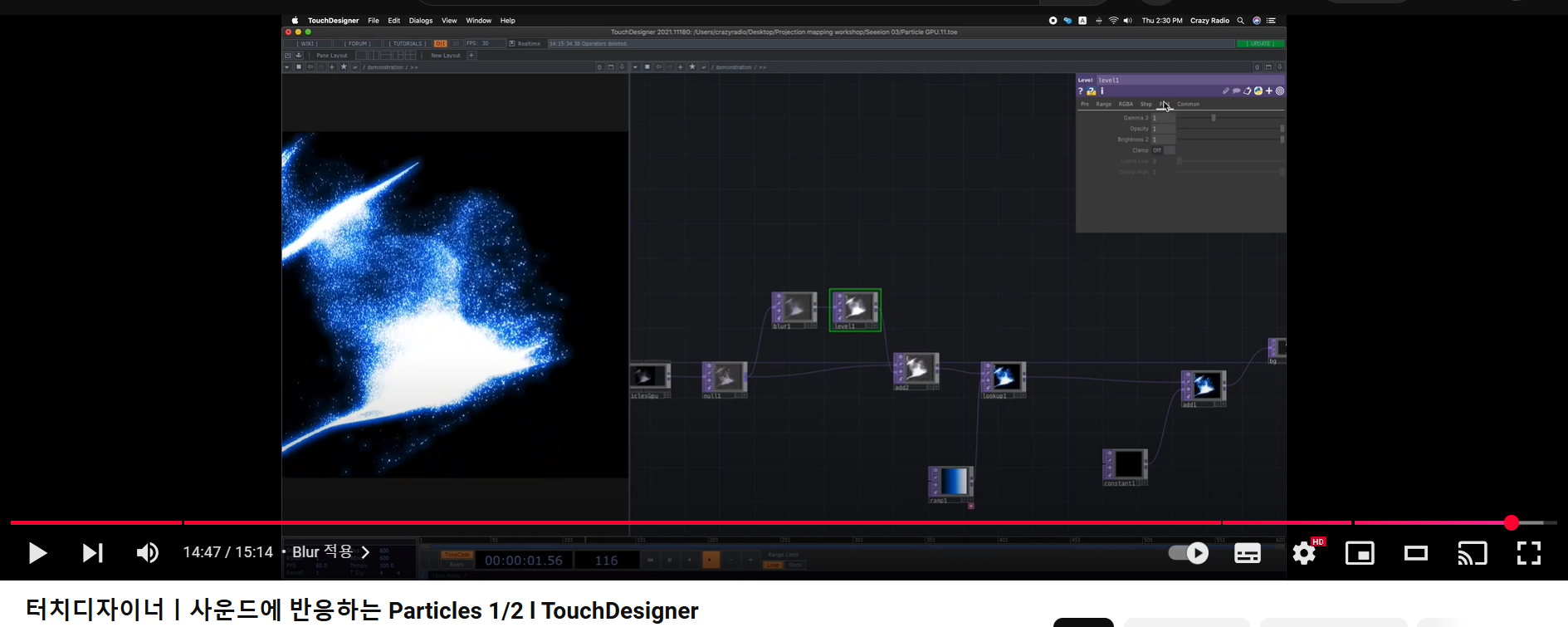
Task: Switch to the Range parameter tab
Action: [x=1104, y=105]
